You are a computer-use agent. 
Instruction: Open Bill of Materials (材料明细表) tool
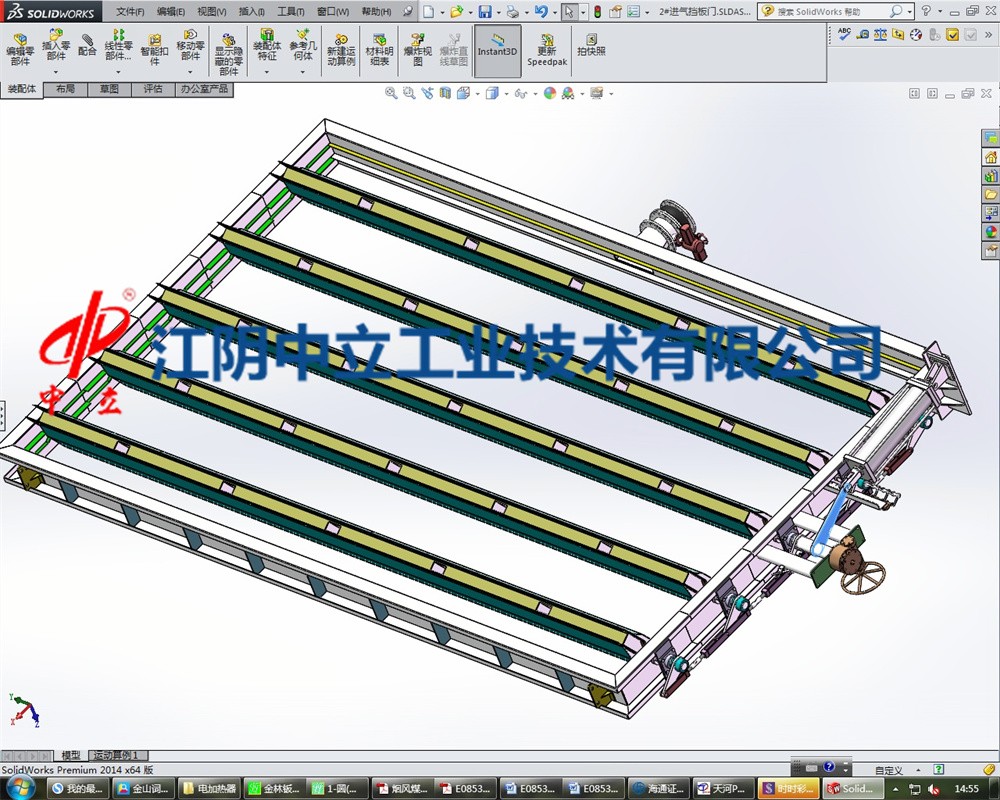(x=379, y=50)
